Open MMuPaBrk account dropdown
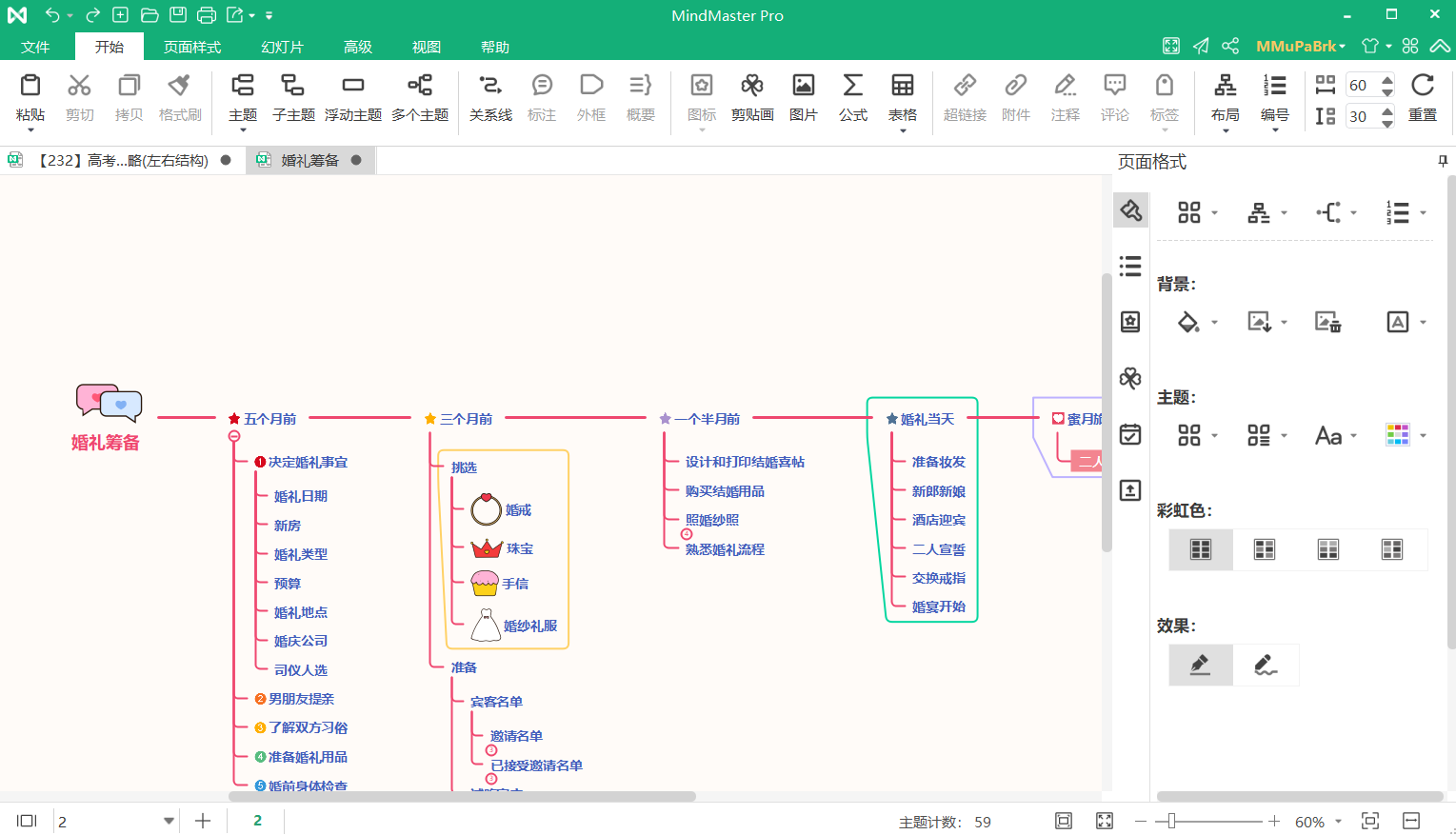This screenshot has height=835, width=1456. 1301,46
